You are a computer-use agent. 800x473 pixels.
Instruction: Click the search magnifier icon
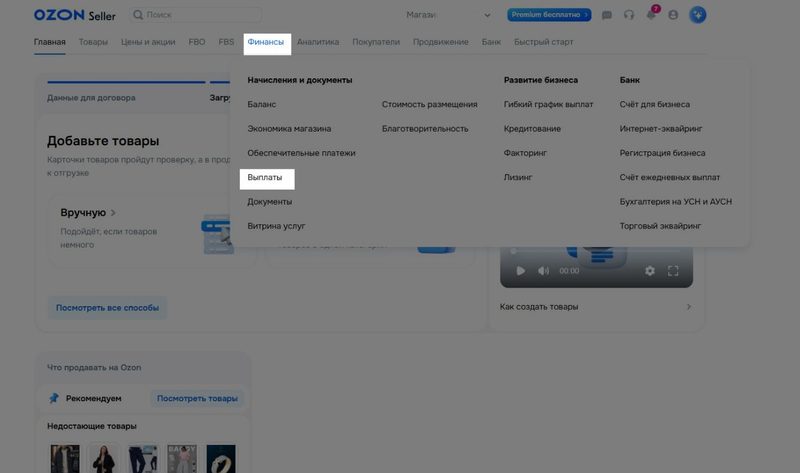pyautogui.click(x=138, y=15)
